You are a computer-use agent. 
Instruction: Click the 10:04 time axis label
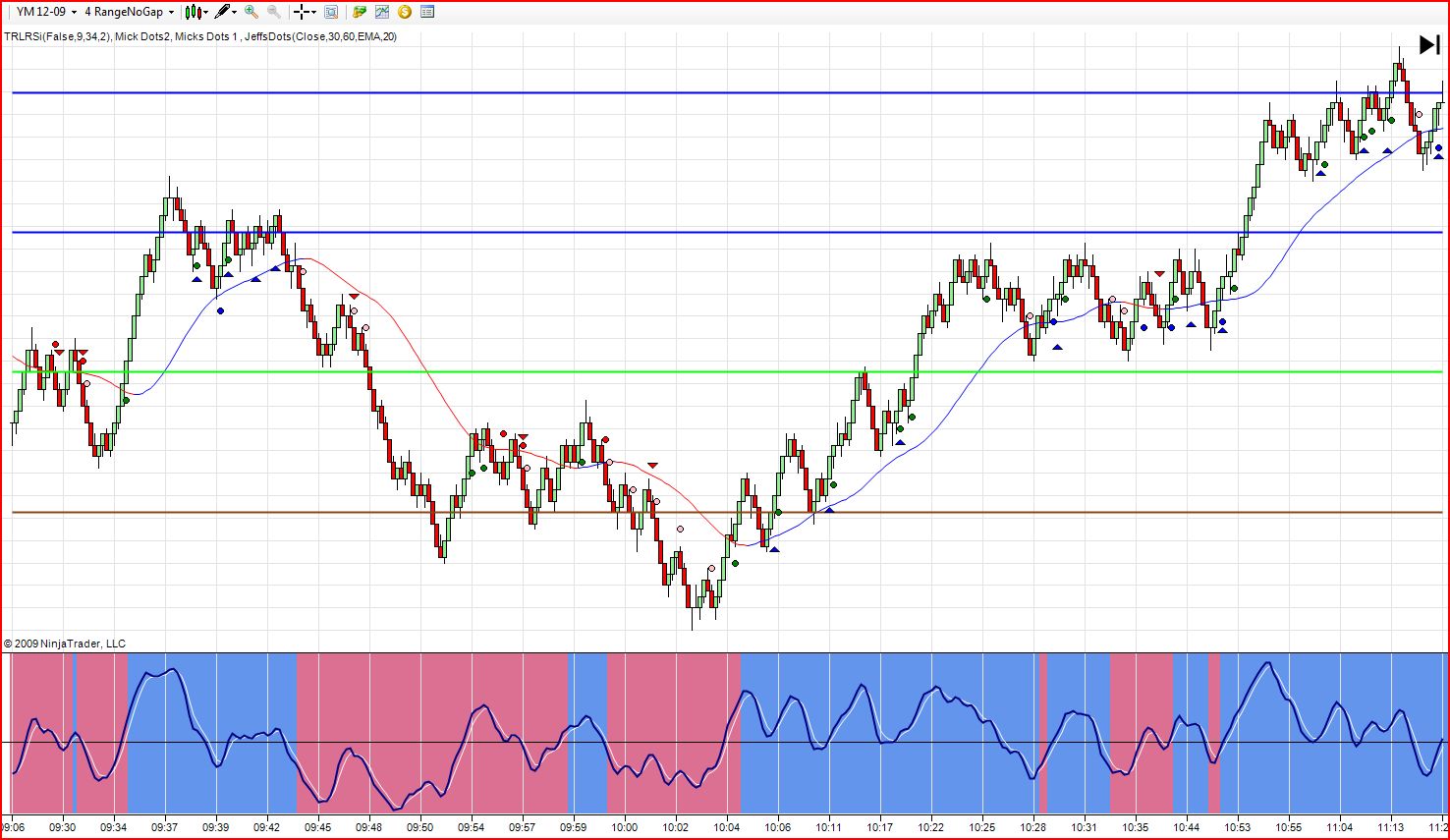pos(726,827)
